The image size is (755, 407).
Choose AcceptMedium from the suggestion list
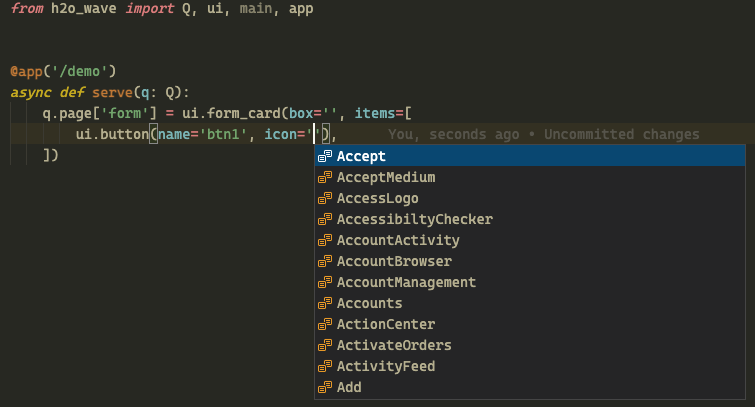[x=530, y=177]
